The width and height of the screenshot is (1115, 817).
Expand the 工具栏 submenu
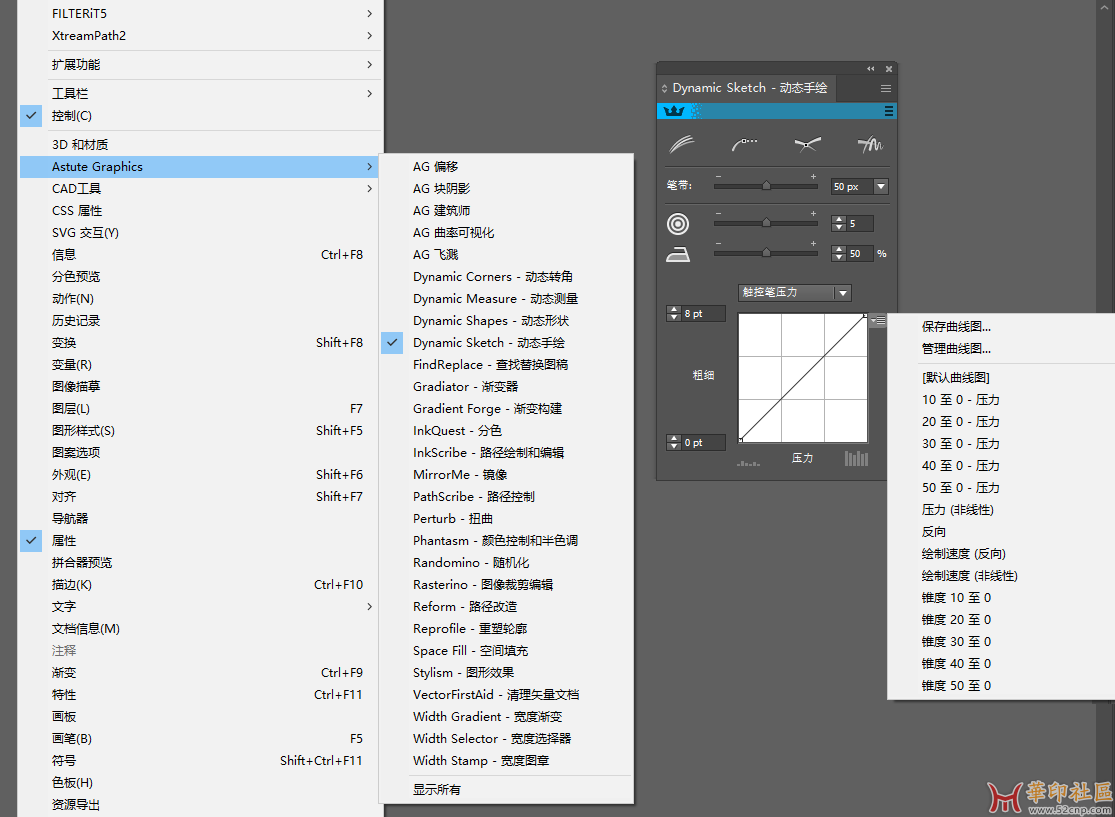tap(201, 94)
